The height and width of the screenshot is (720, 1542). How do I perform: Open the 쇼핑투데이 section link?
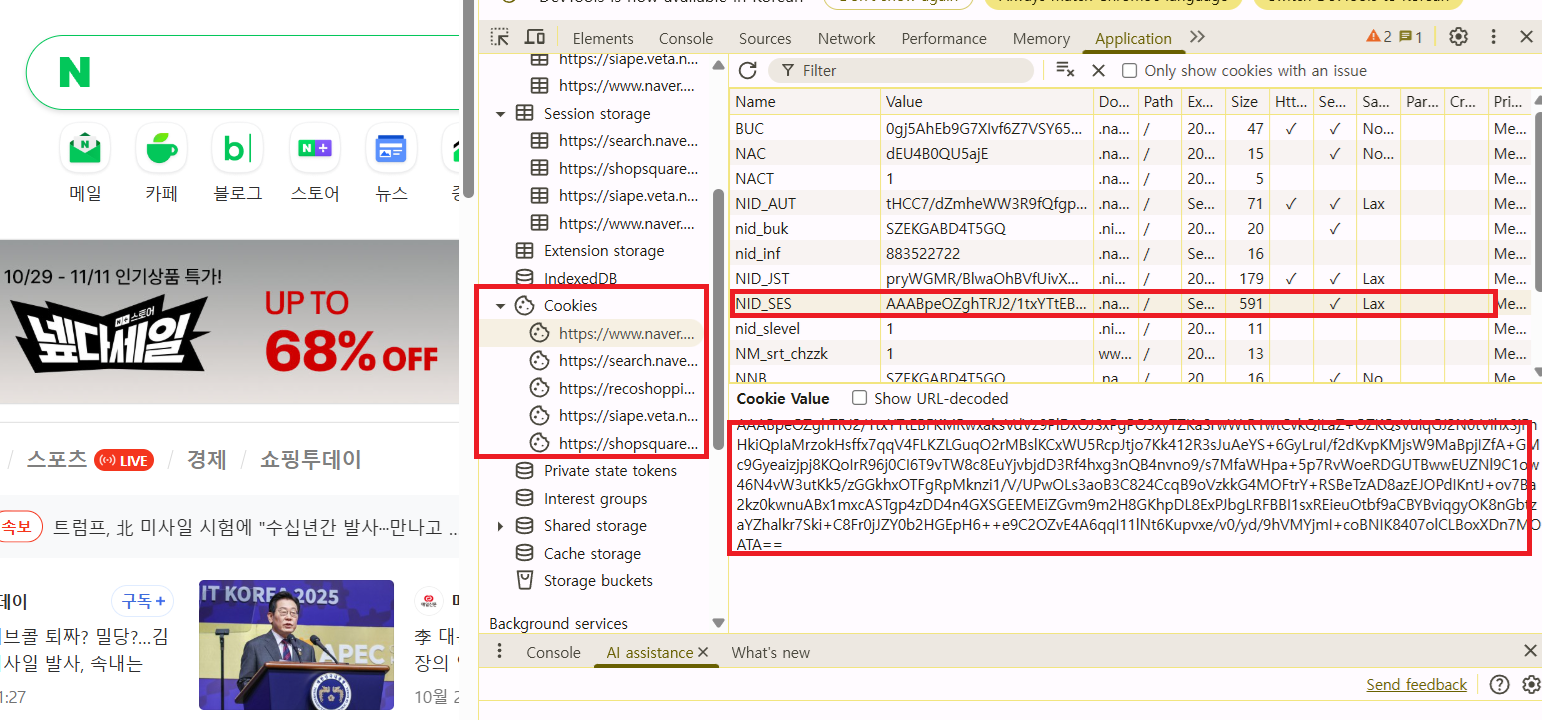(x=310, y=459)
